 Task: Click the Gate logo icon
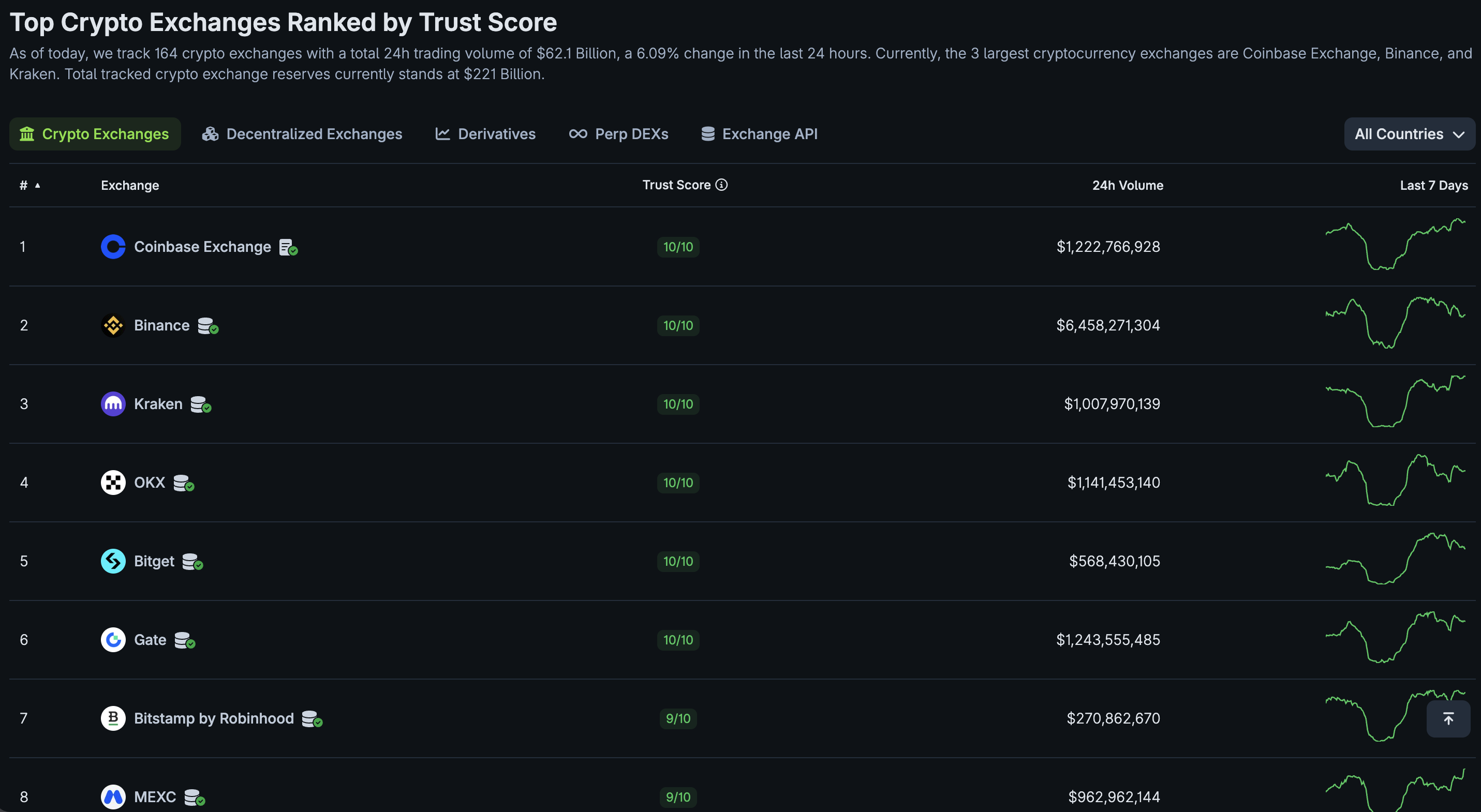(x=113, y=640)
